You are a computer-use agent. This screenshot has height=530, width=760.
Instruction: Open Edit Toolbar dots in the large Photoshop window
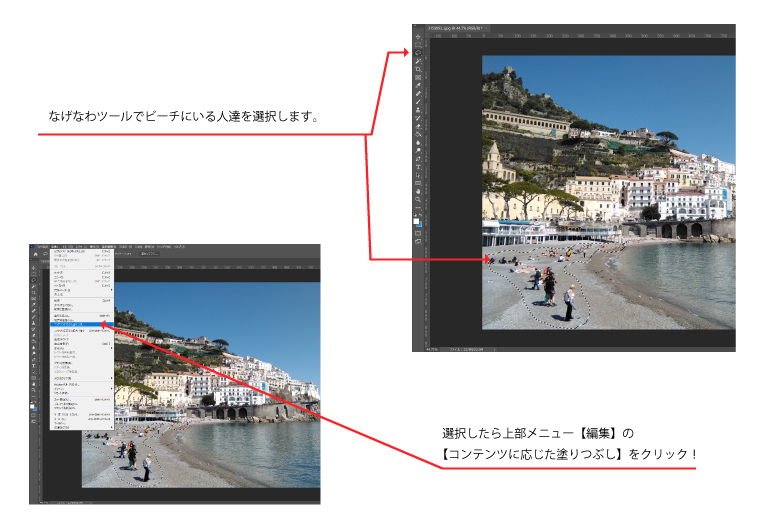[418, 208]
